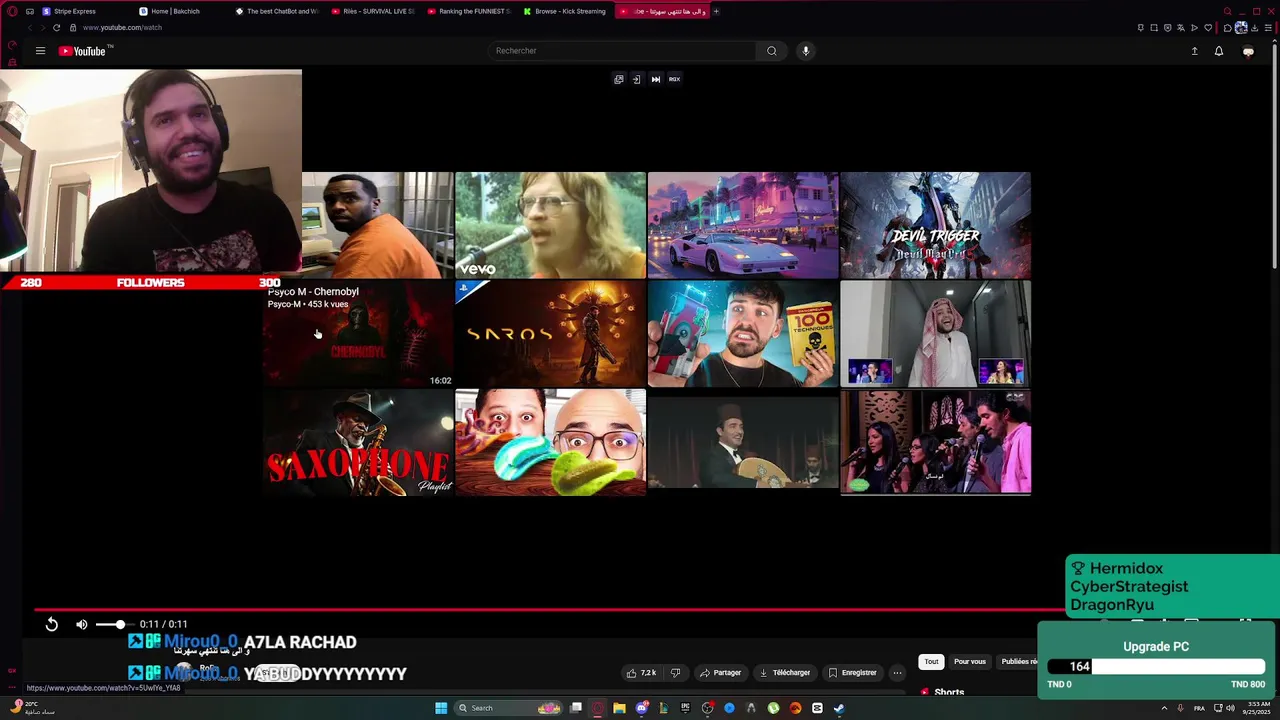This screenshot has width=1280, height=720.
Task: Switch to the best ChatBot browser tab
Action: click(275, 11)
